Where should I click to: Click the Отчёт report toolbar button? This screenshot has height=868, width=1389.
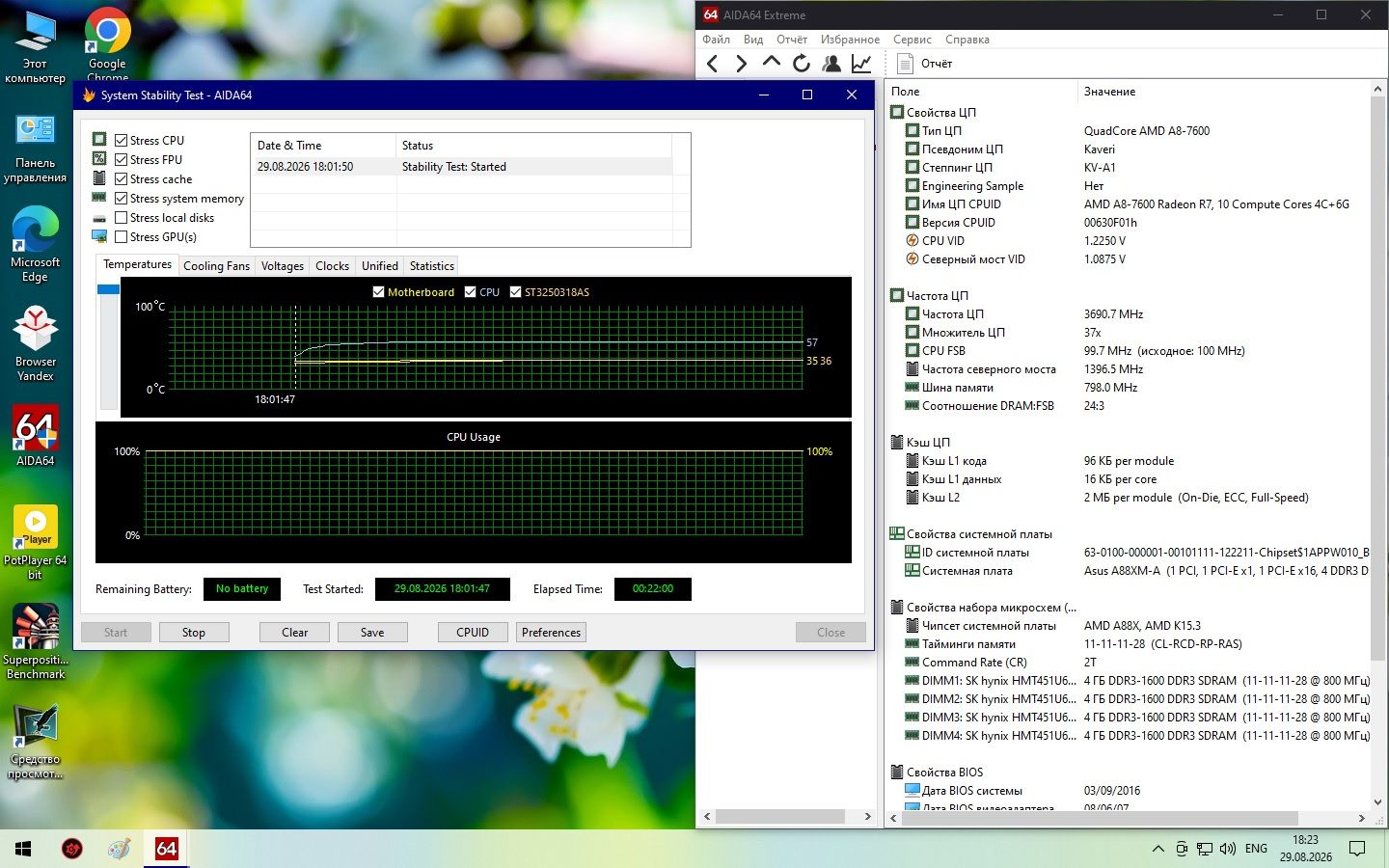click(925, 64)
